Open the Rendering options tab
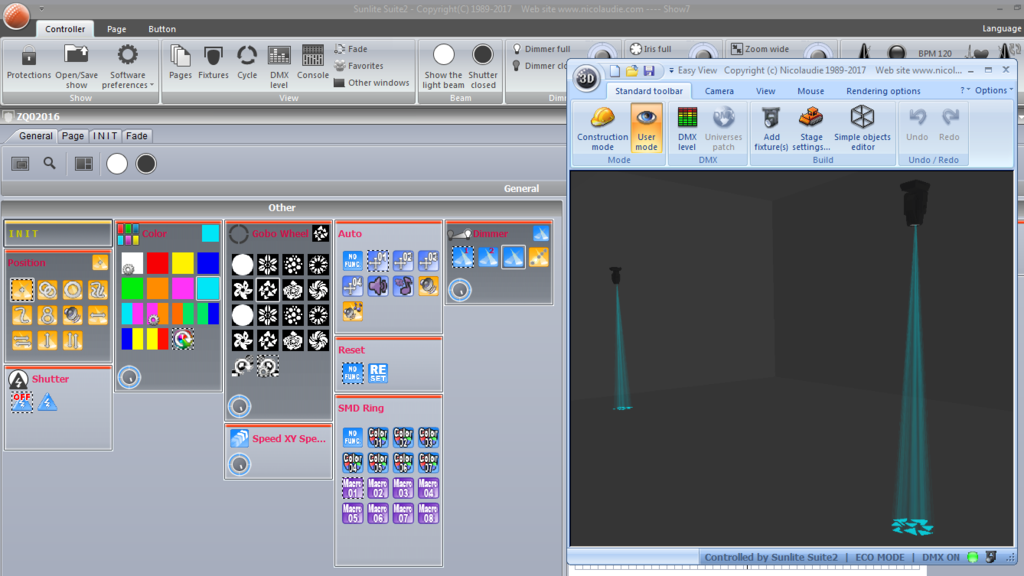The width and height of the screenshot is (1024, 576). [x=883, y=91]
